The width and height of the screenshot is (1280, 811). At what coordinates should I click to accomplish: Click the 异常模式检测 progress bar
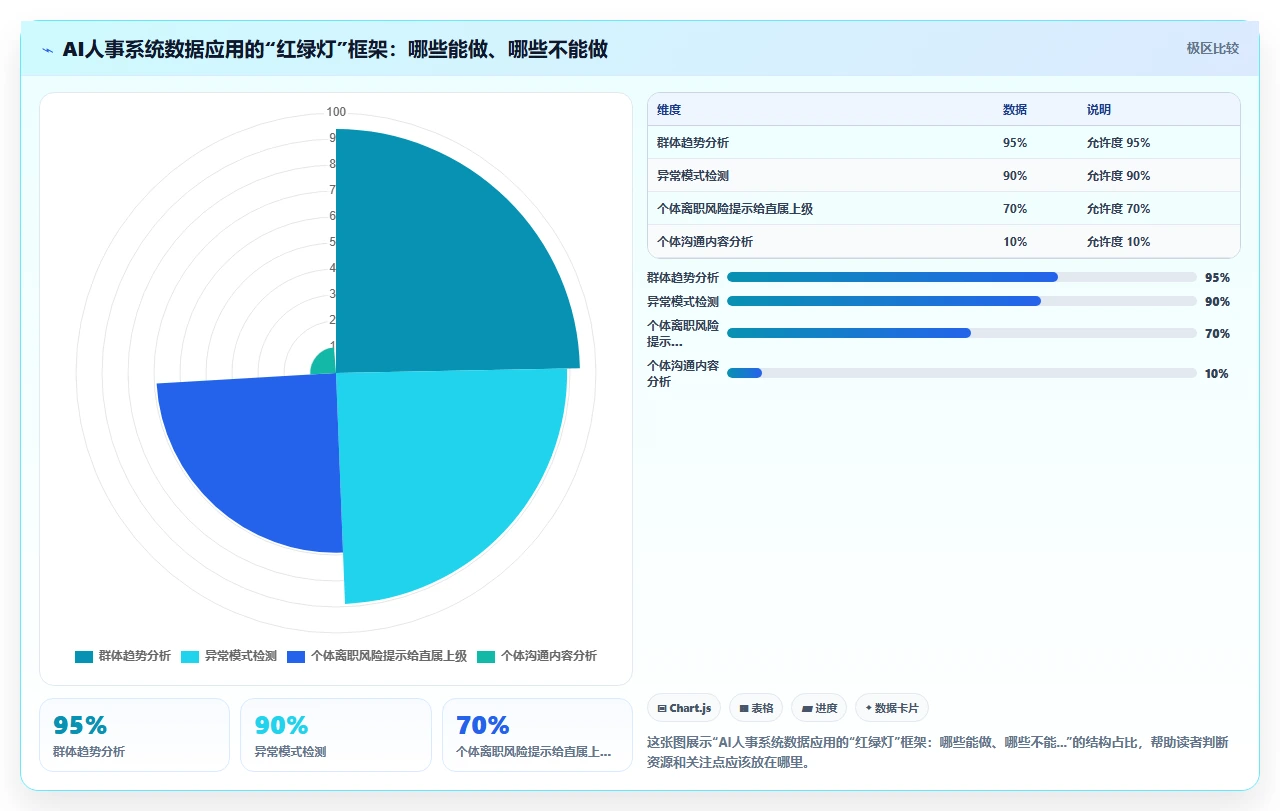tap(962, 301)
